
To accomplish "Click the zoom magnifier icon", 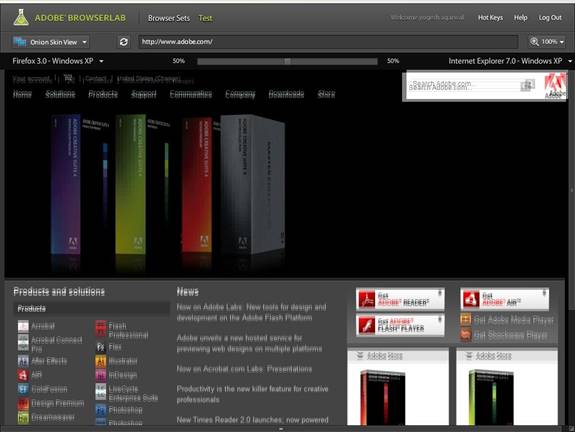I will pyautogui.click(x=534, y=42).
